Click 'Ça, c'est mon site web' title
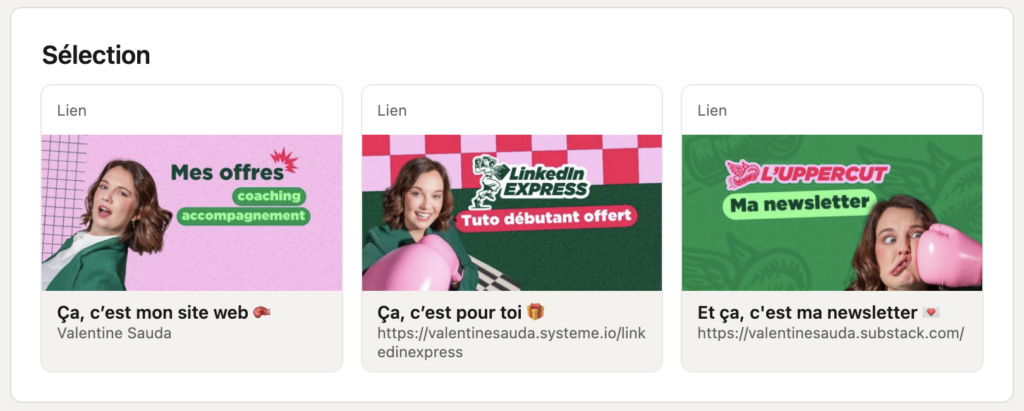 coord(154,312)
